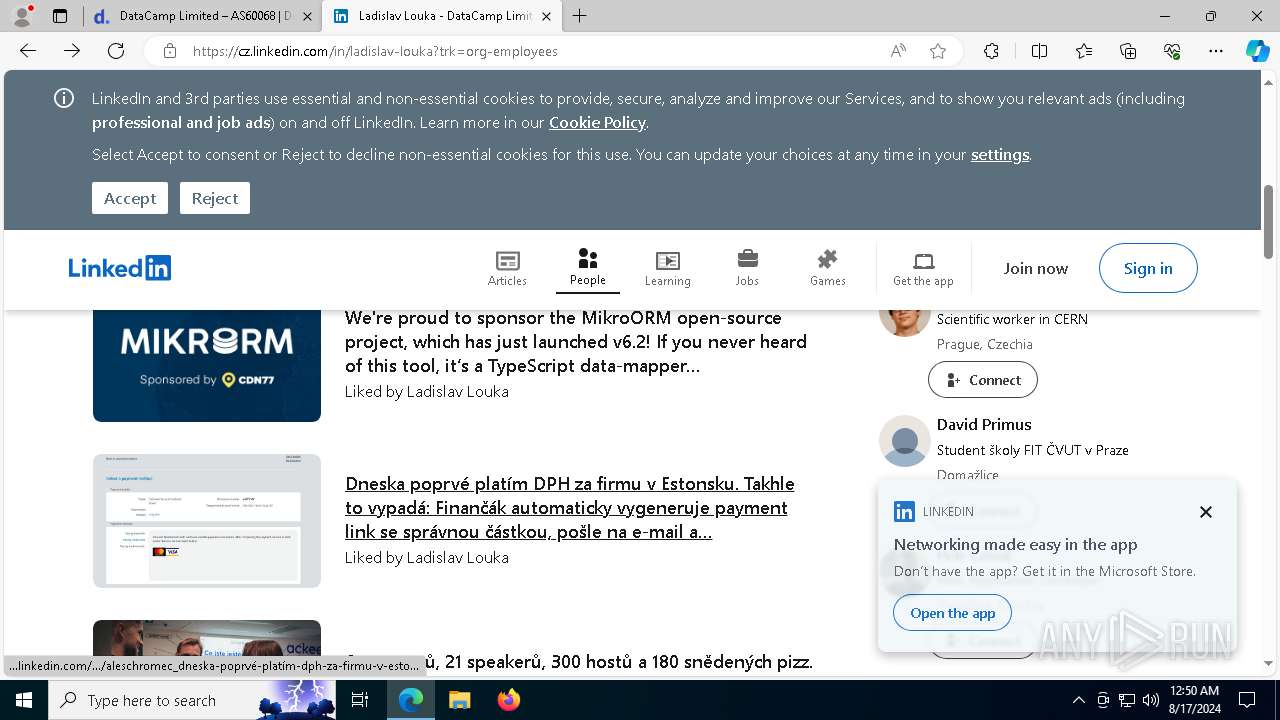
Task: Click the LinkedIn logo
Action: pos(120,268)
